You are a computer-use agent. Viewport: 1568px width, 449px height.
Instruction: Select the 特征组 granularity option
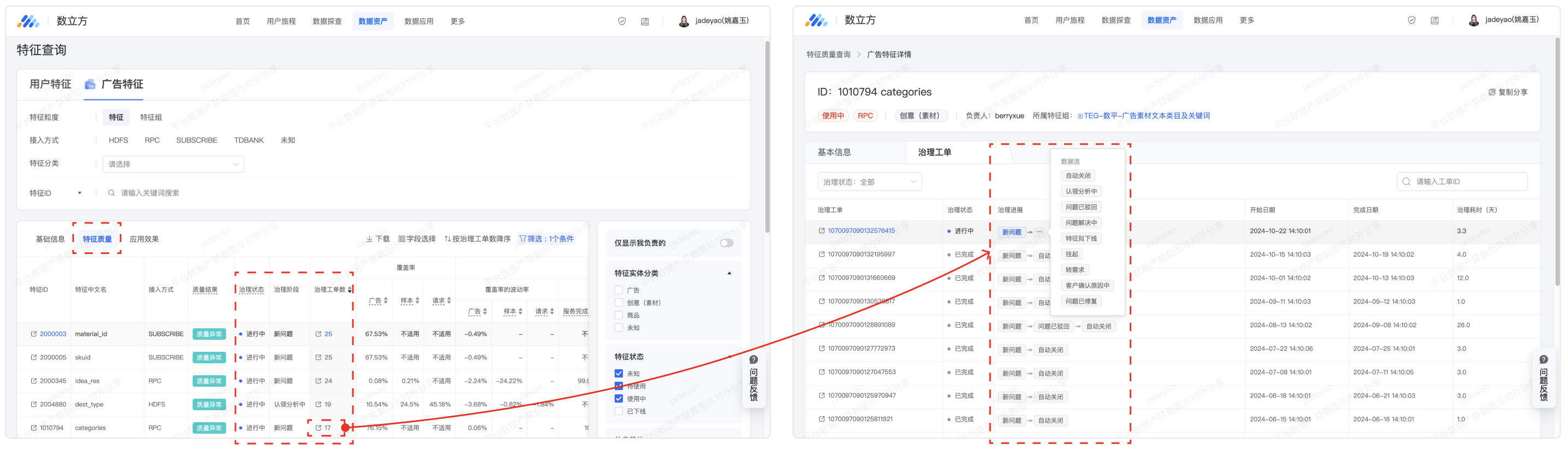click(151, 117)
